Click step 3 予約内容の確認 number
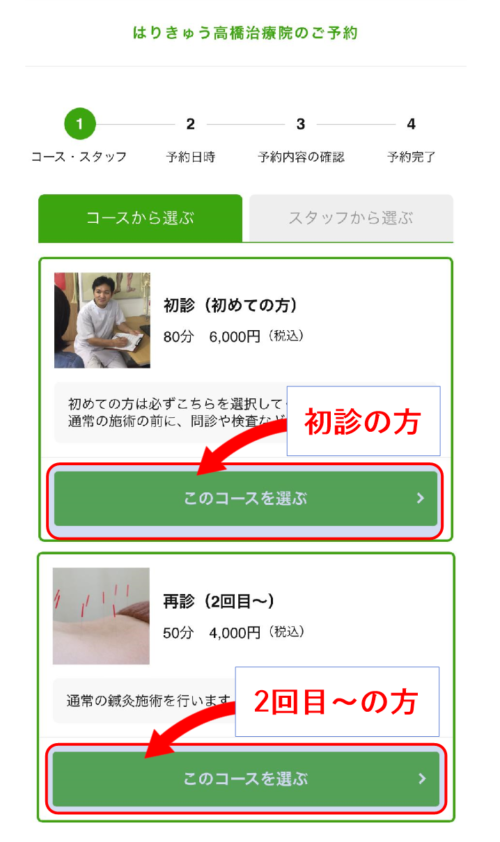 [x=301, y=124]
